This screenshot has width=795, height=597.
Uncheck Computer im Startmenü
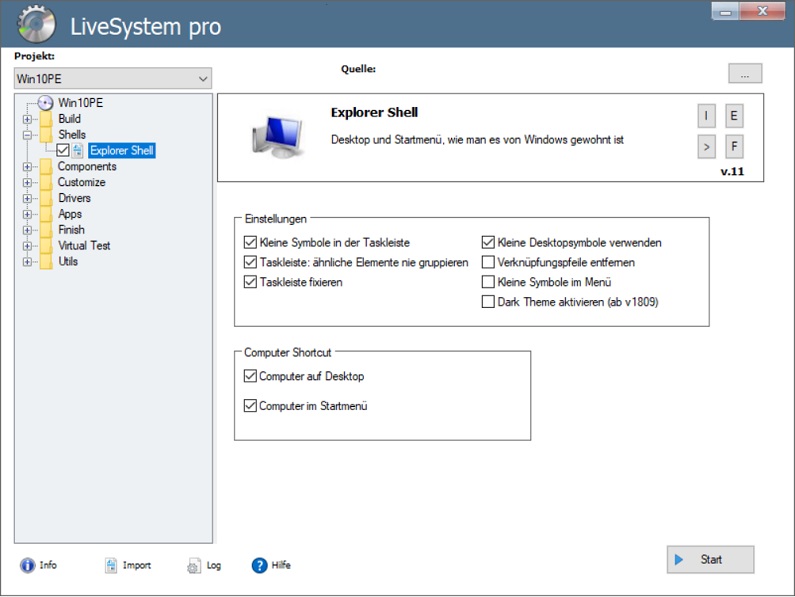250,406
